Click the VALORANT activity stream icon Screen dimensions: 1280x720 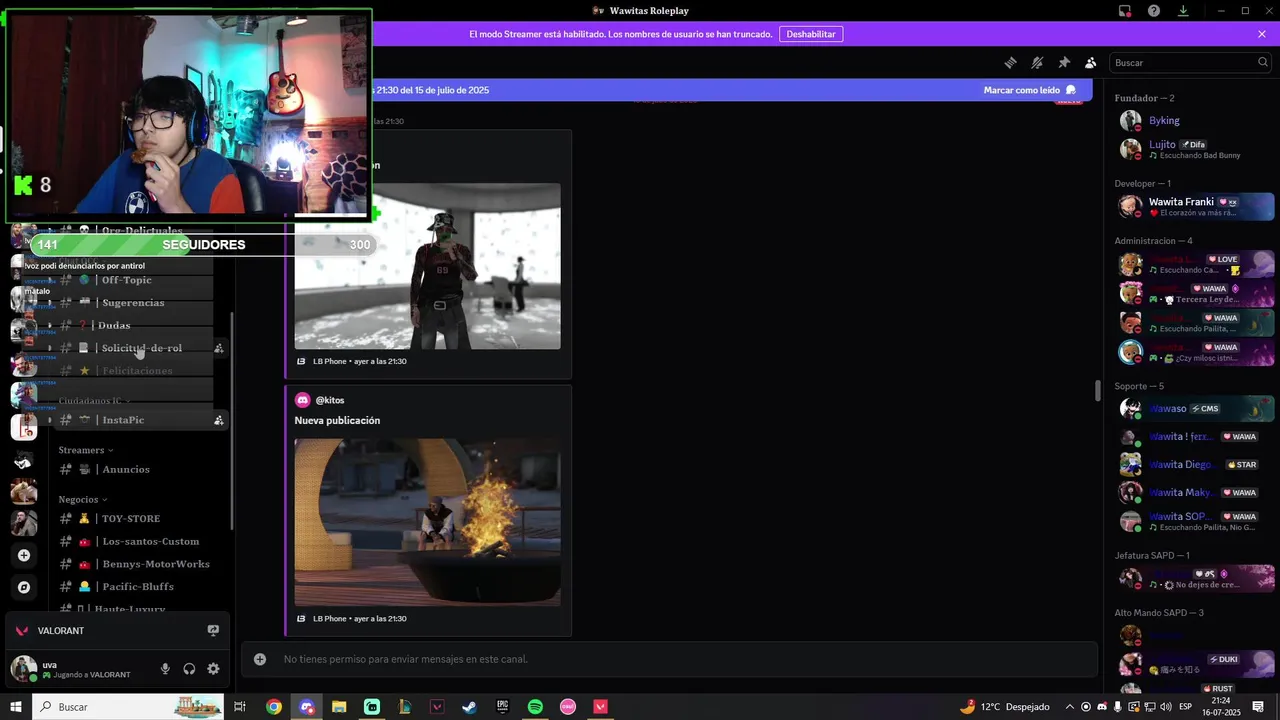[x=213, y=631]
